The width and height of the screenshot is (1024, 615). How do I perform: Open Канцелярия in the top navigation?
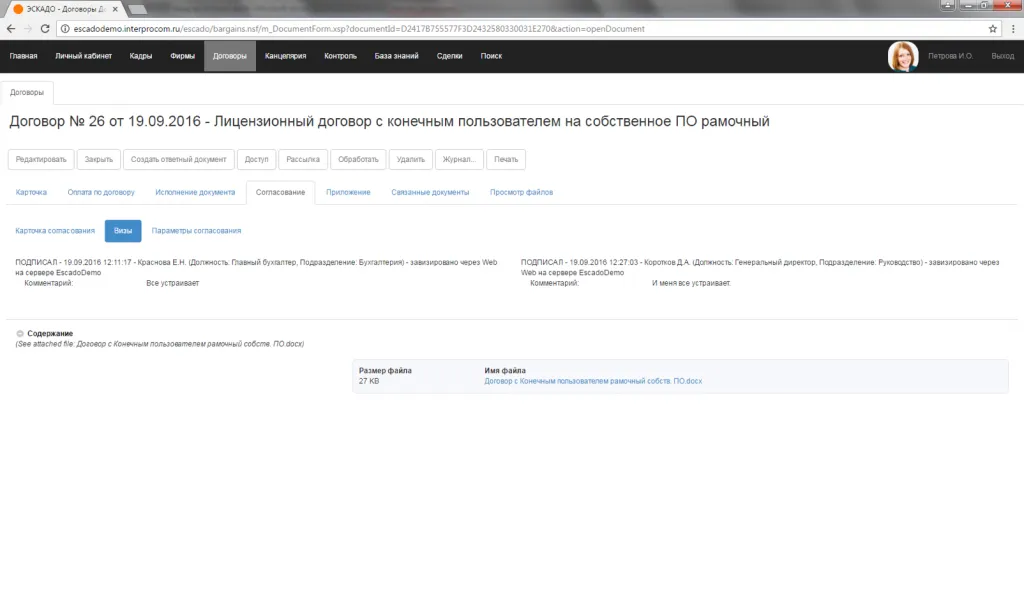click(285, 56)
